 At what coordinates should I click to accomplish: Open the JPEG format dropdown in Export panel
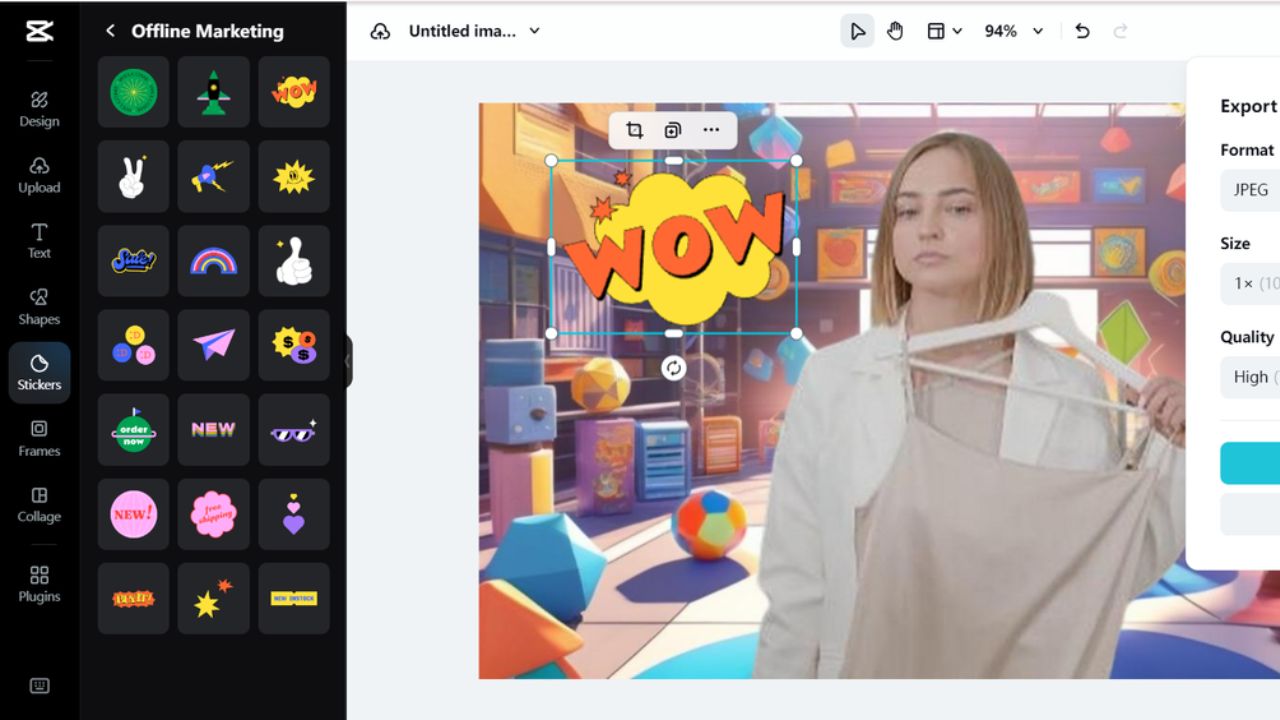coord(1252,190)
